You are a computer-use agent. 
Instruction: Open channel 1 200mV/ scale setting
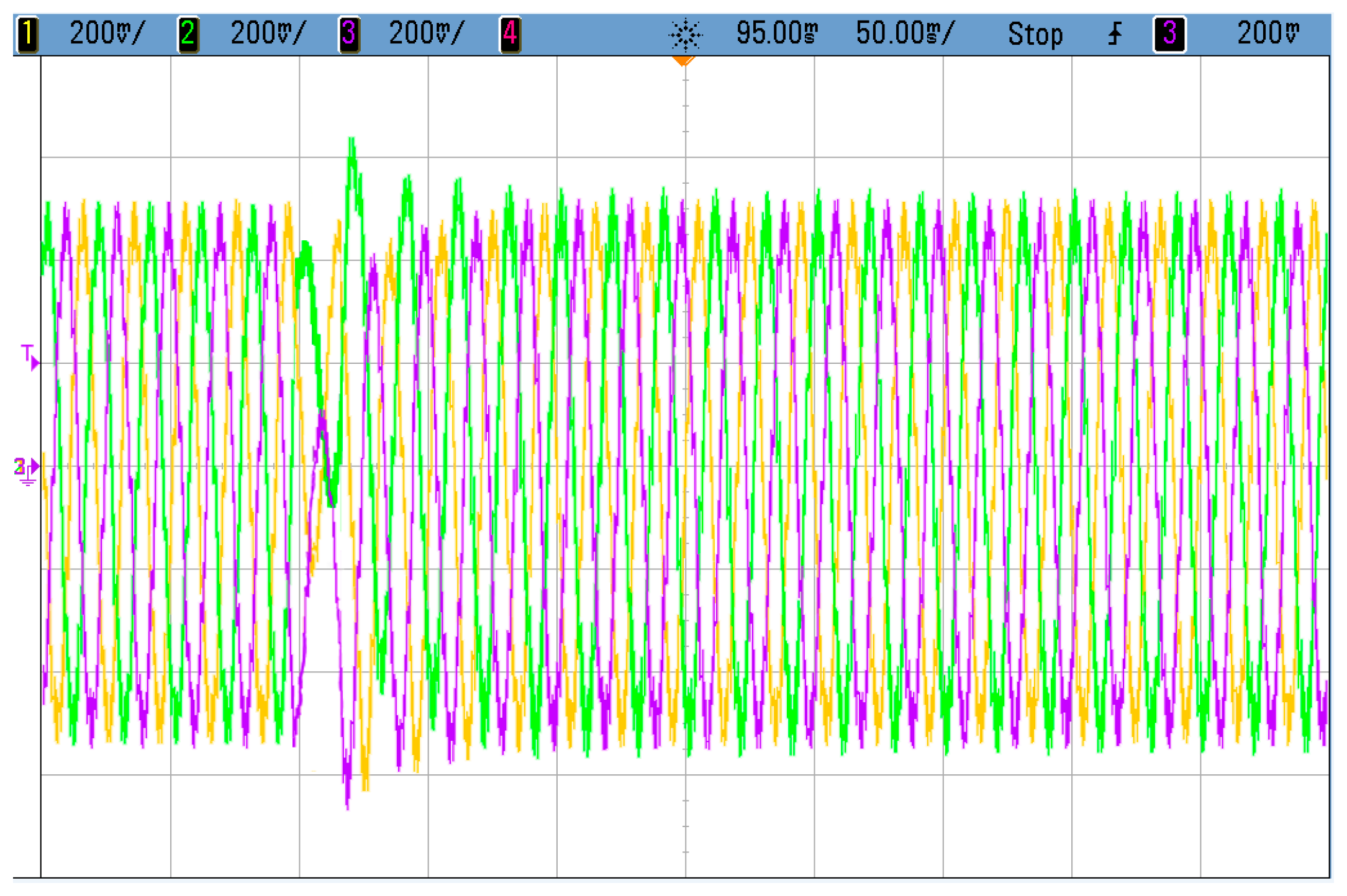point(107,34)
